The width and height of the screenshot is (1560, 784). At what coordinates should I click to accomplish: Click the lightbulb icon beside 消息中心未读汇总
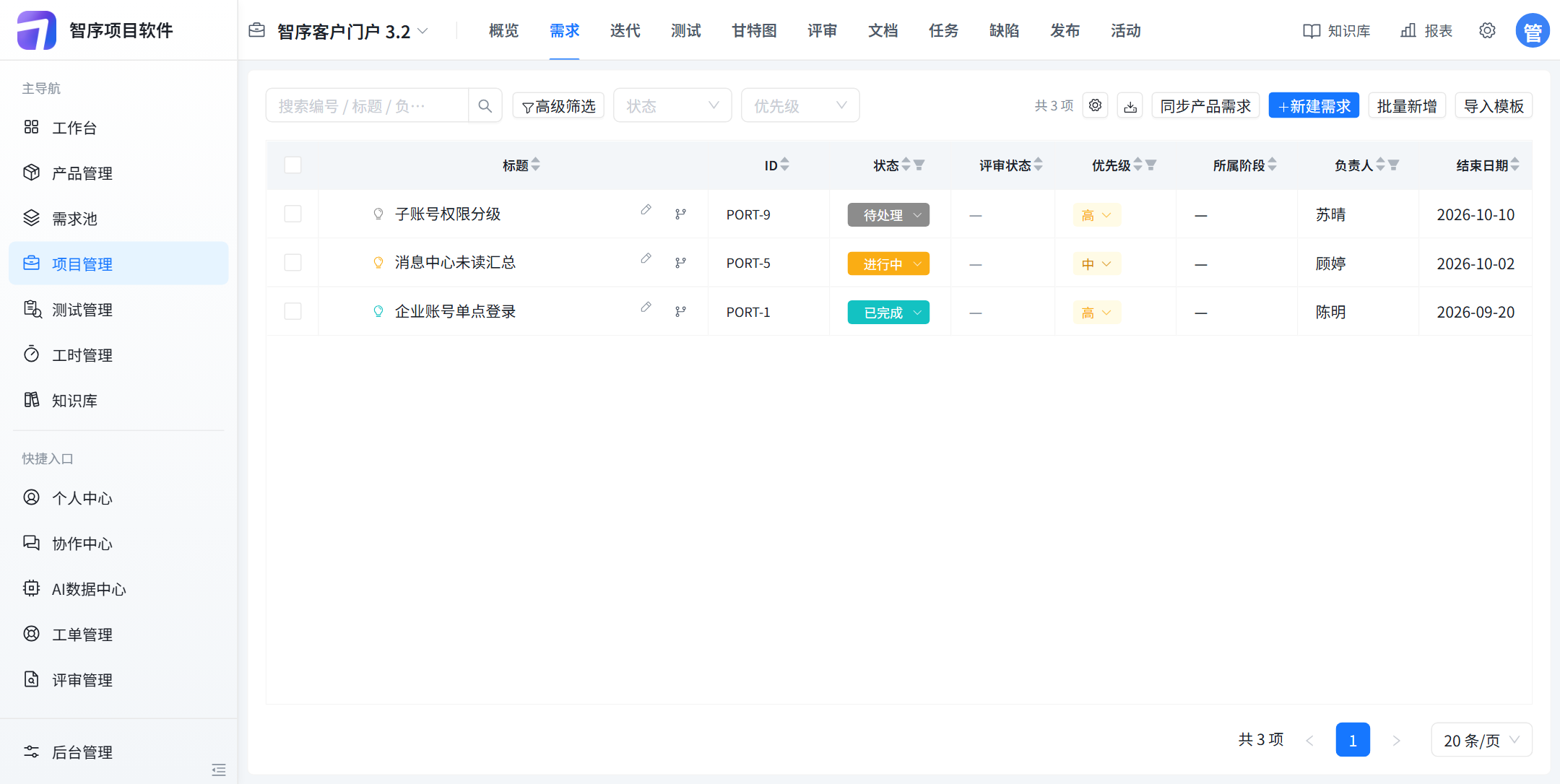(x=378, y=263)
